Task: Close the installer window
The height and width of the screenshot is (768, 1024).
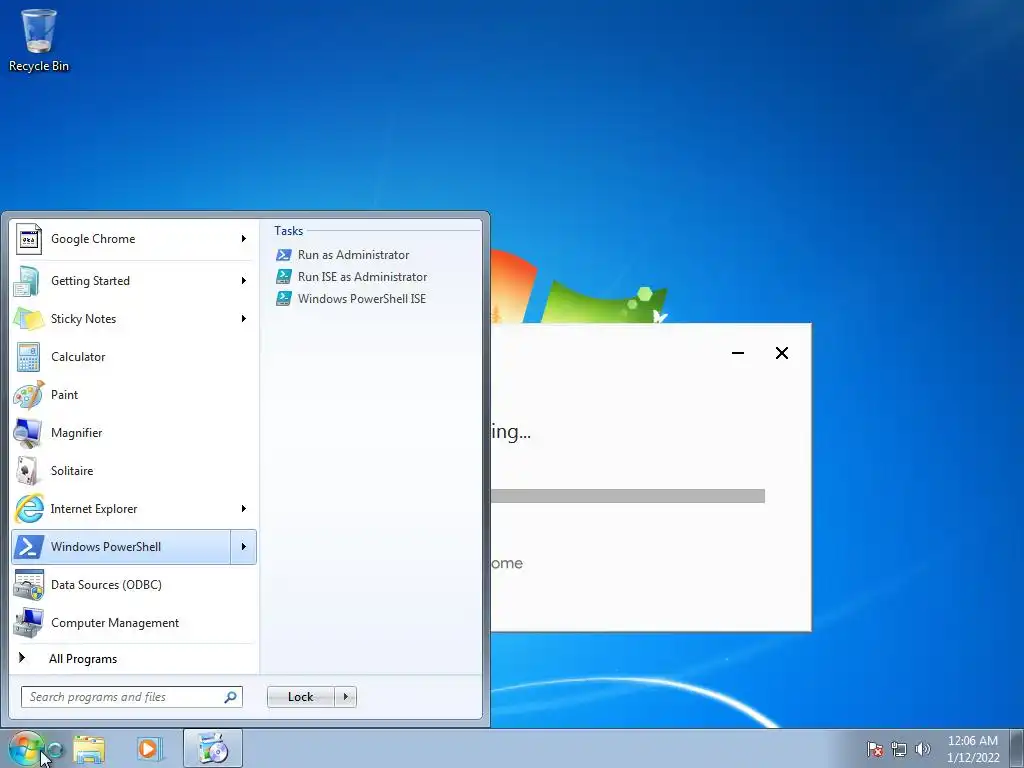Action: click(782, 353)
